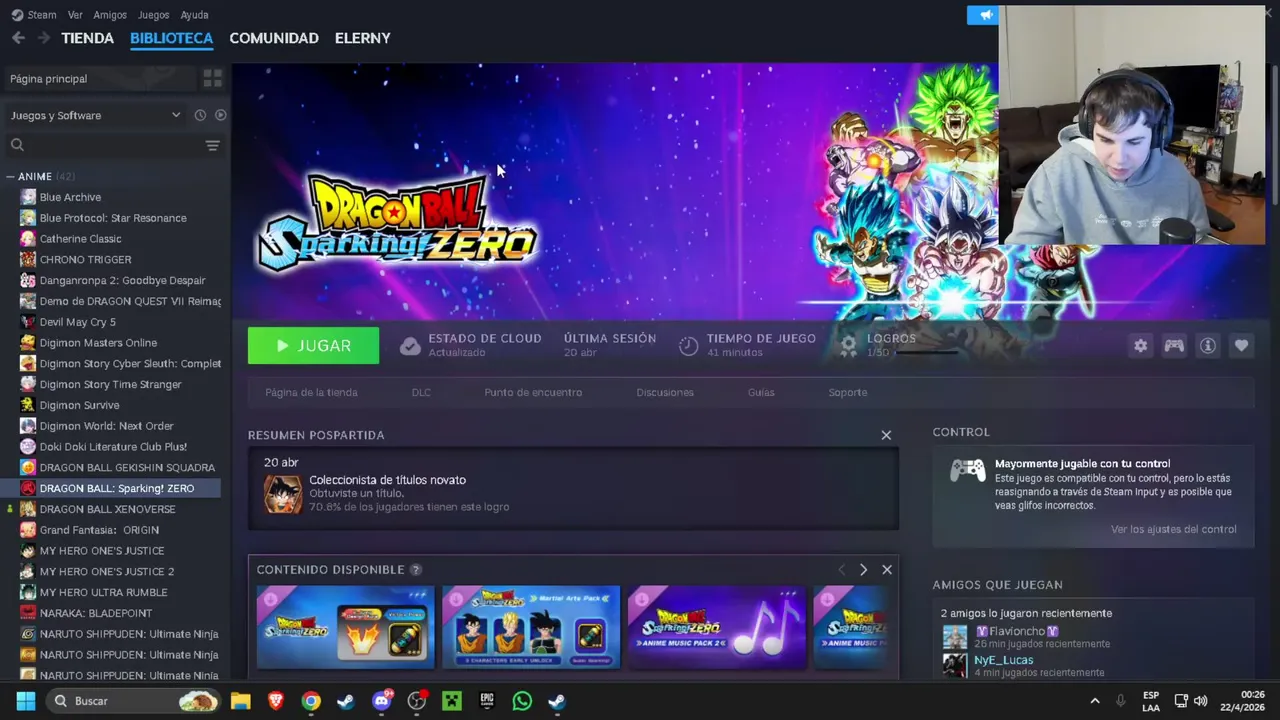This screenshot has width=1280, height=720.
Task: Click the library search input field
Action: click(x=113, y=145)
